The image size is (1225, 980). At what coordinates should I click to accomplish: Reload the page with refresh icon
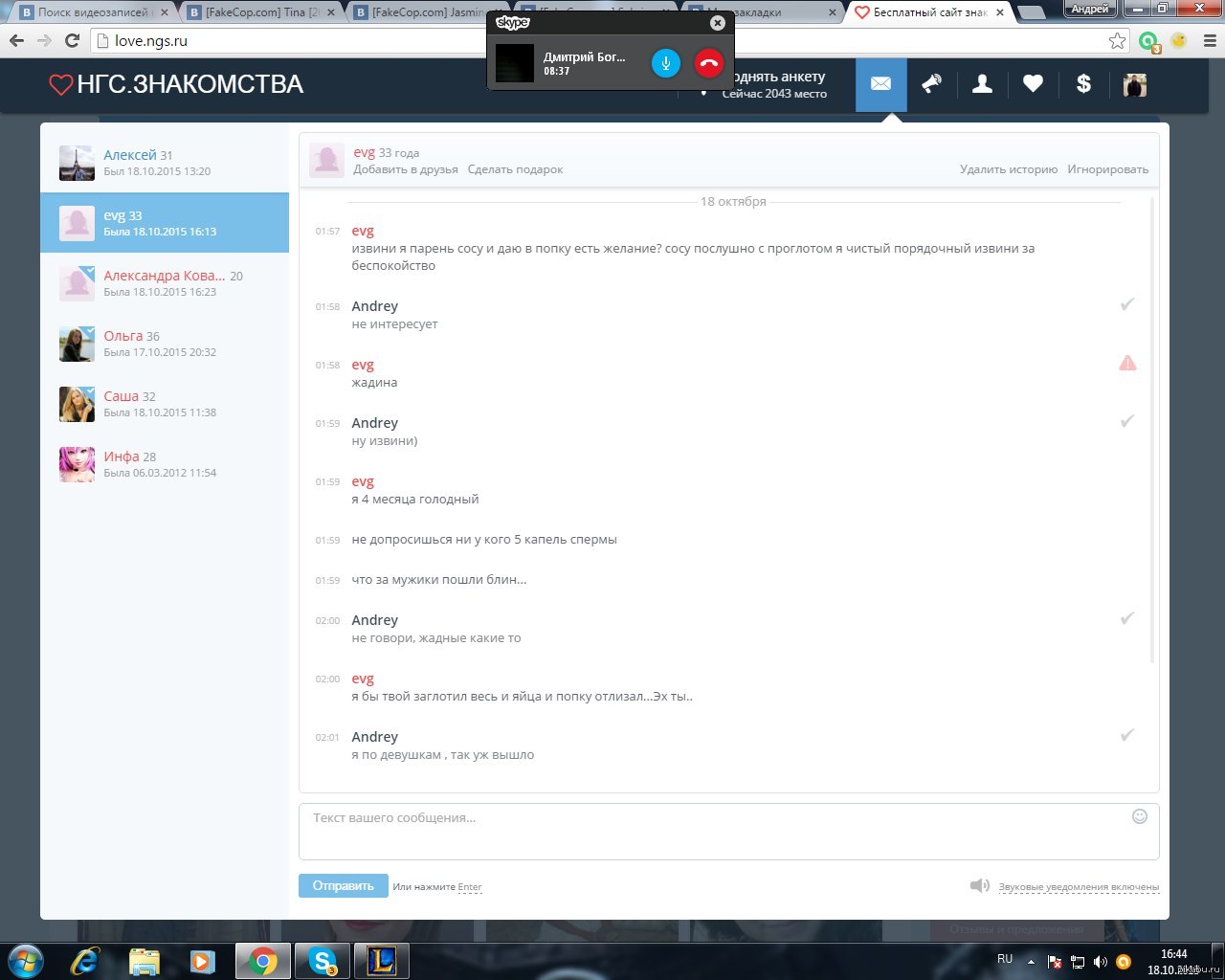point(72,40)
